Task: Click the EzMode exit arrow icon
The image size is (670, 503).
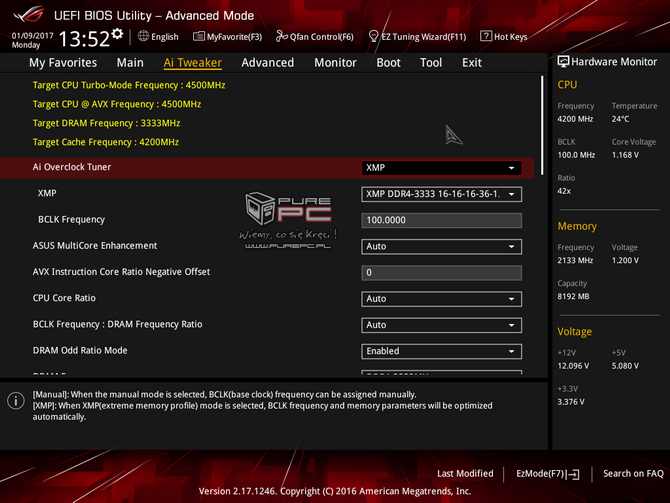Action: click(x=573, y=474)
